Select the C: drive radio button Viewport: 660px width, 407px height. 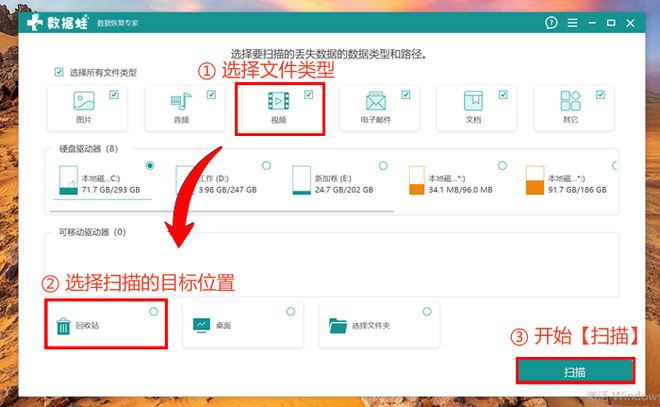click(150, 165)
